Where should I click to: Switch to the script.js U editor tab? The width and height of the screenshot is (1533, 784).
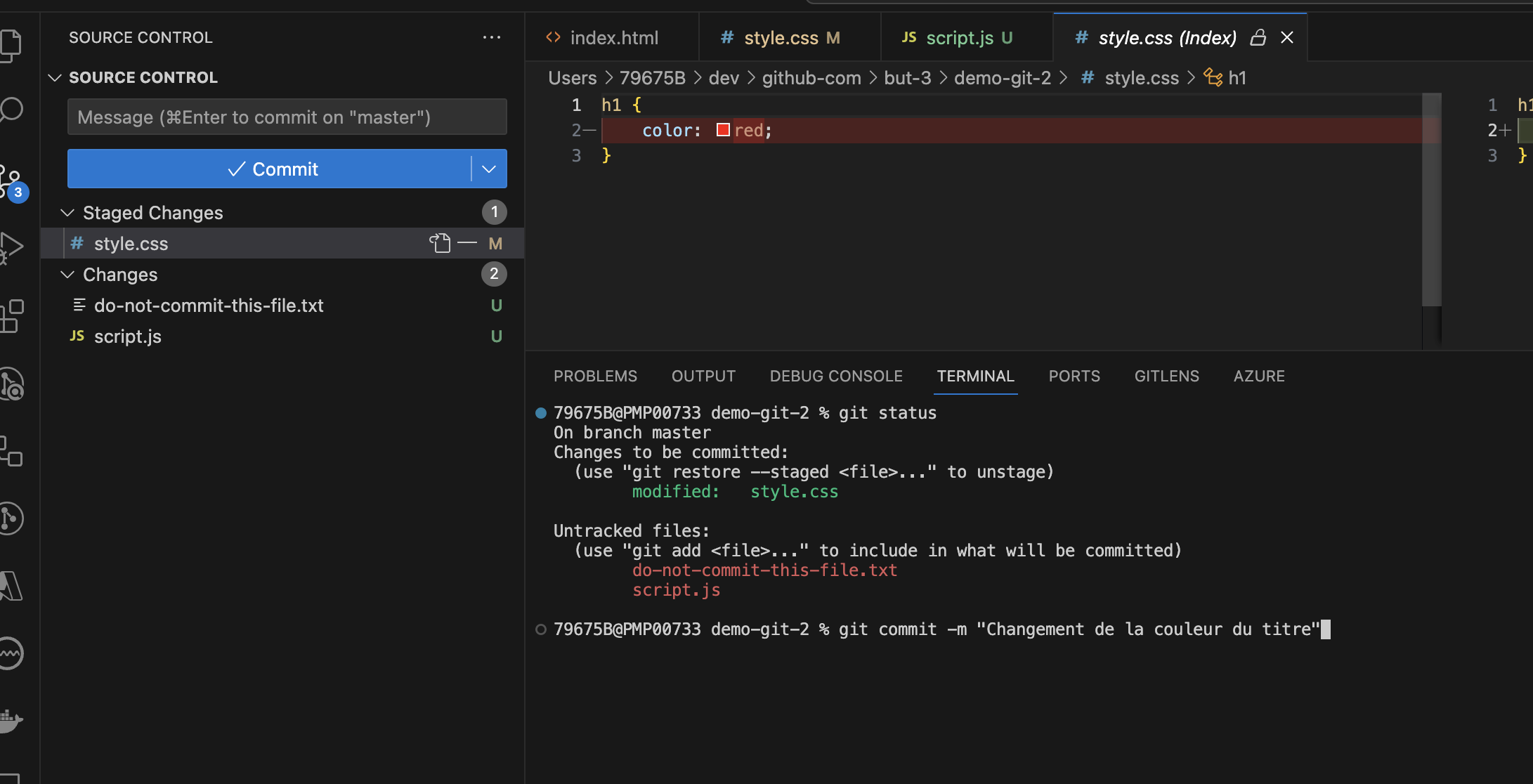coord(967,37)
